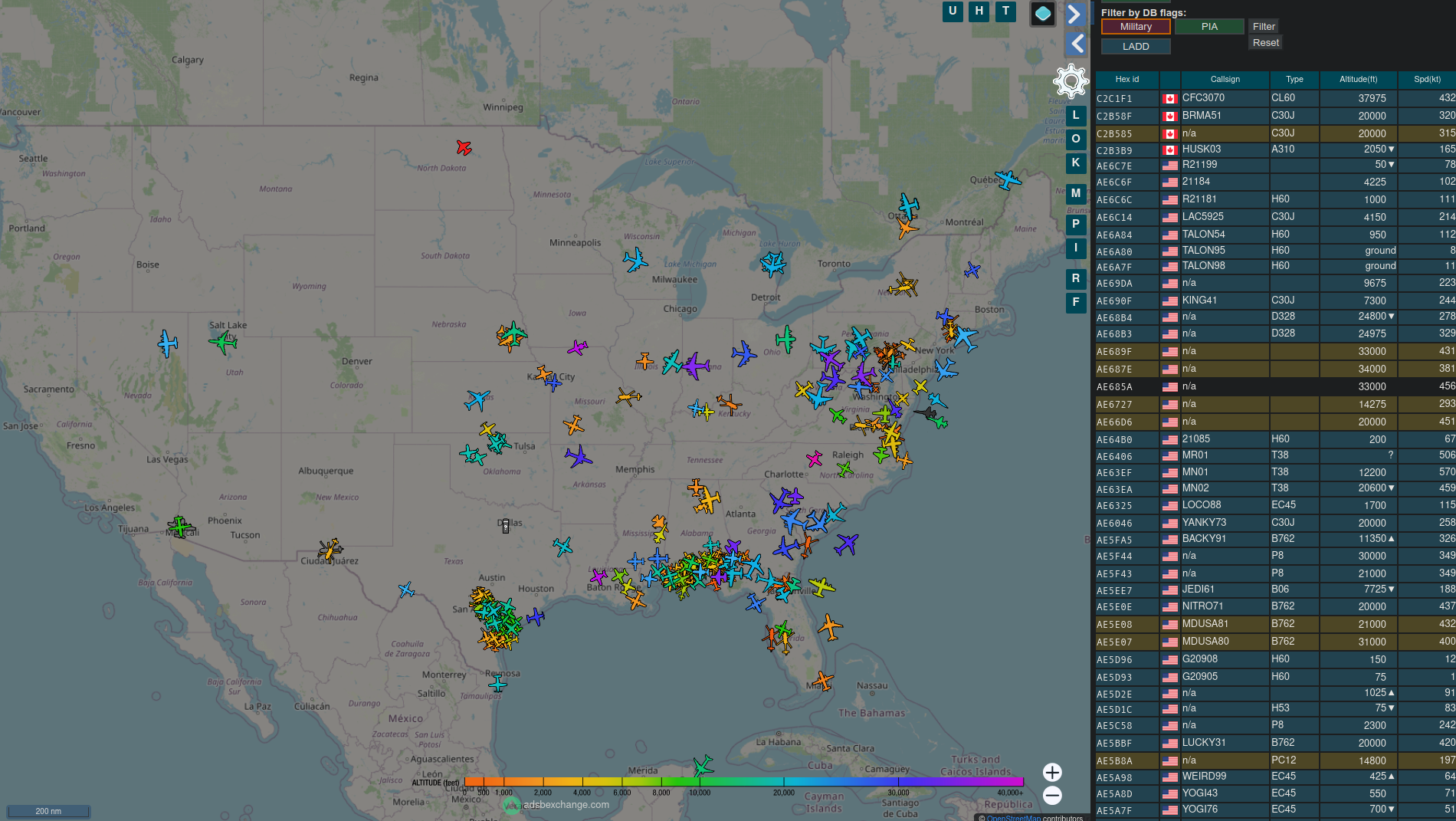Click the red aircraft over North Dakota

[464, 147]
